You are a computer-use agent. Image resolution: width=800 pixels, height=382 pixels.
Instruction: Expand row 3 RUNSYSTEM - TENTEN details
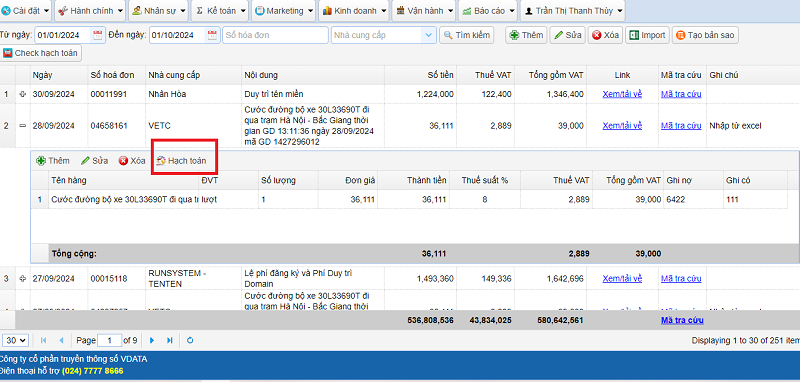point(22,278)
